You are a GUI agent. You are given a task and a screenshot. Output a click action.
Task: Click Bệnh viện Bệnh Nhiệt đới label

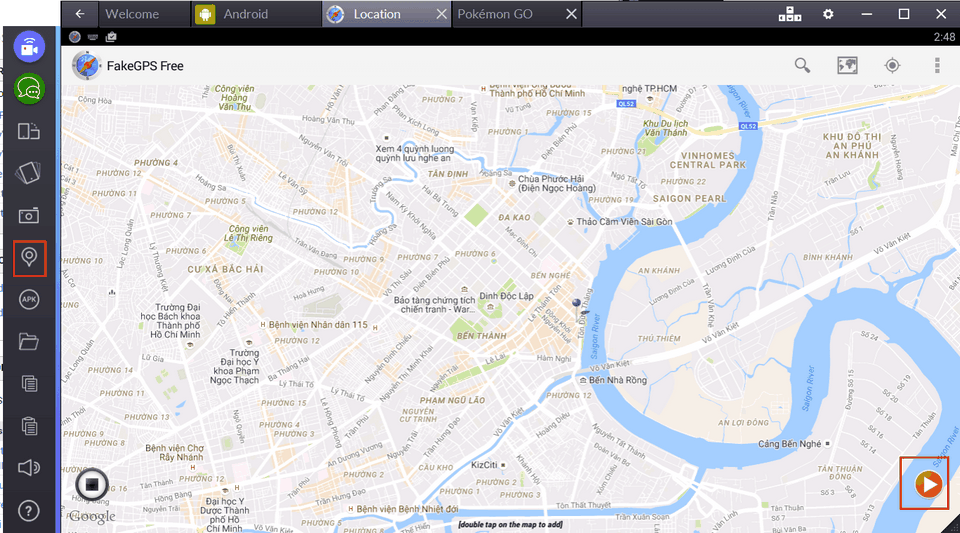point(407,509)
